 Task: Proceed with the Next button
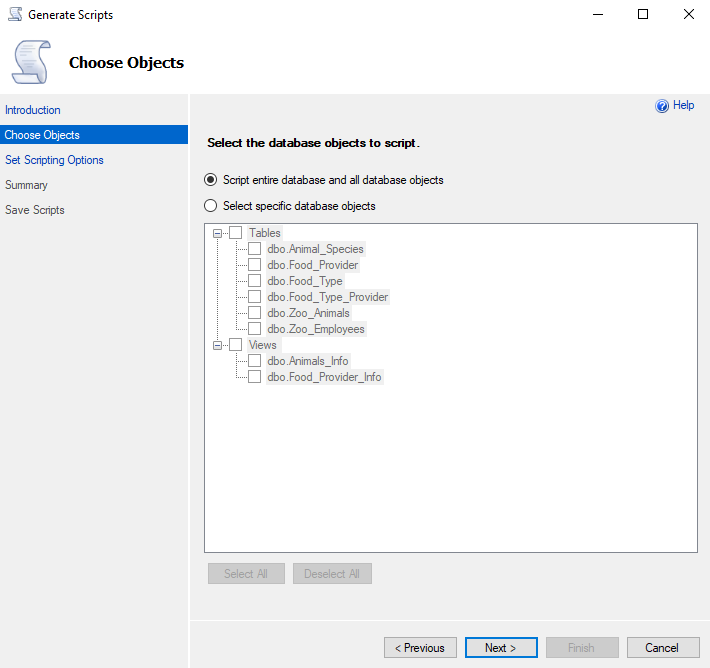click(501, 648)
